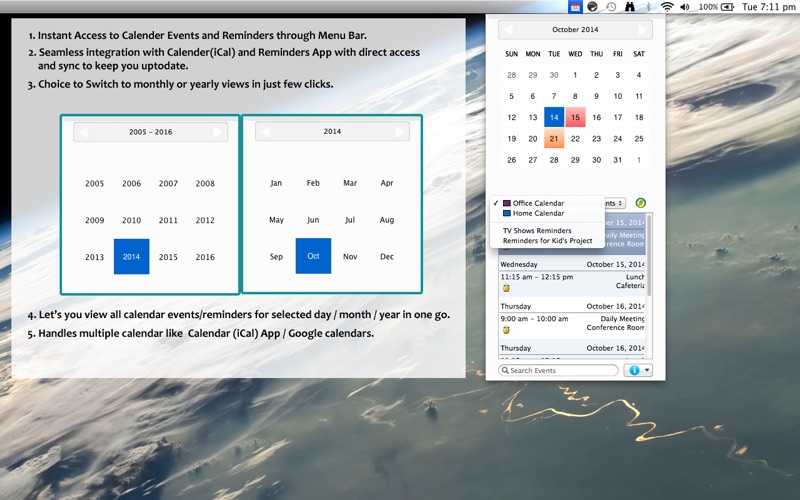This screenshot has width=800, height=500.
Task: Open the Bluetooth status icon
Action: pos(648,7)
